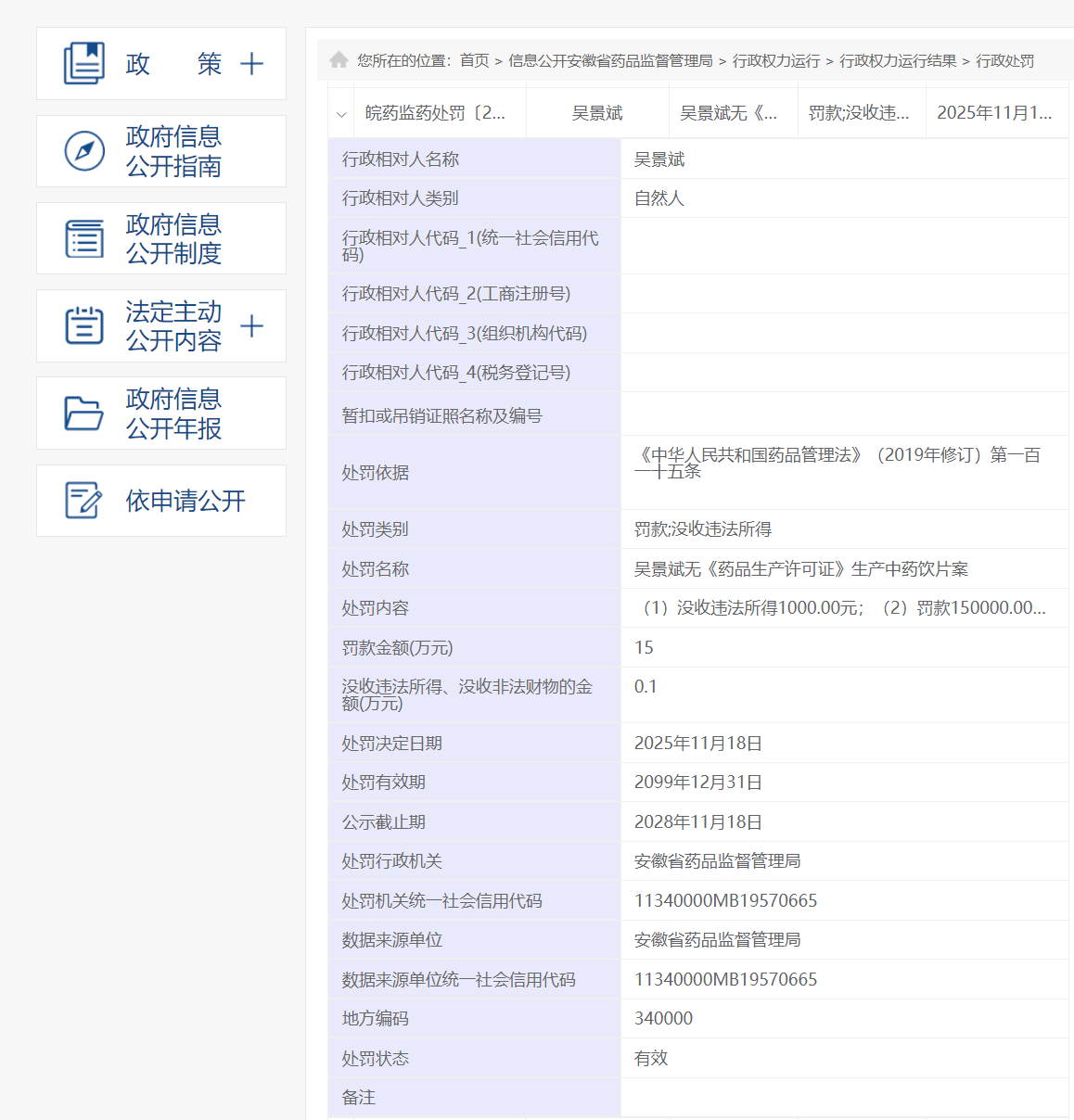Click the 处罚依据 law citation text

pyautogui.click(x=837, y=463)
